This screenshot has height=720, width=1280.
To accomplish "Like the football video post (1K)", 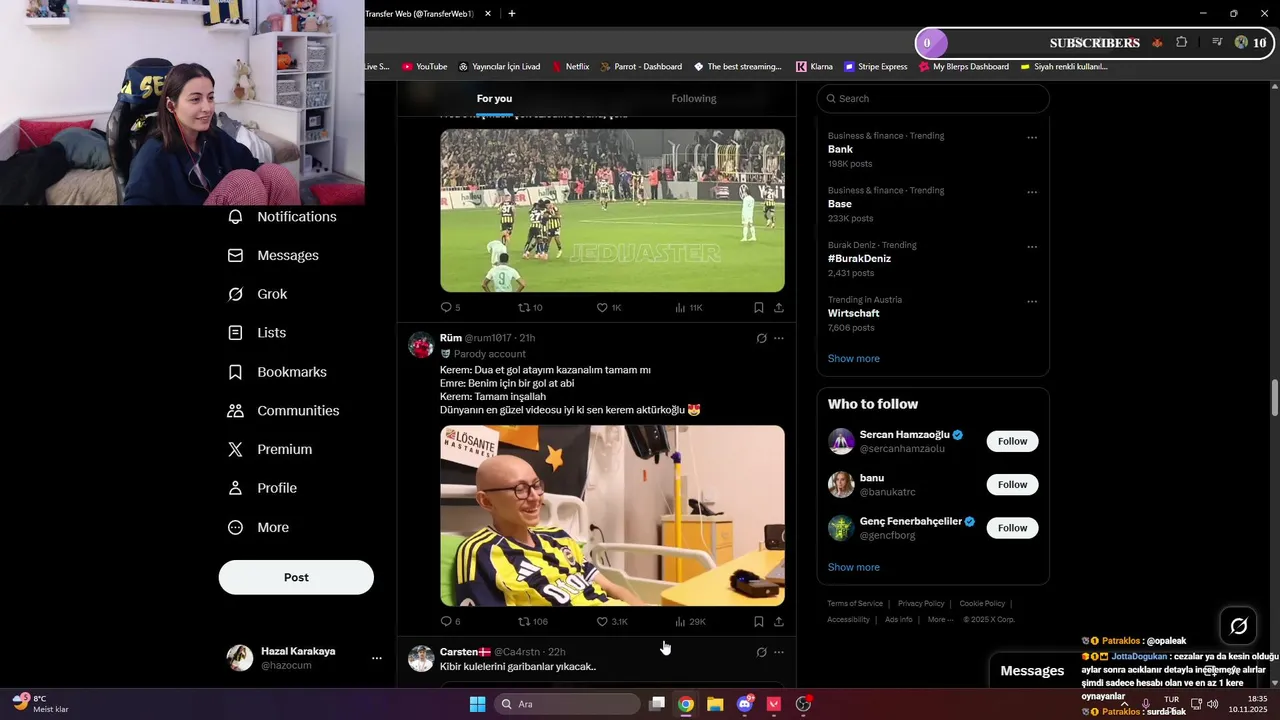I will pos(609,308).
